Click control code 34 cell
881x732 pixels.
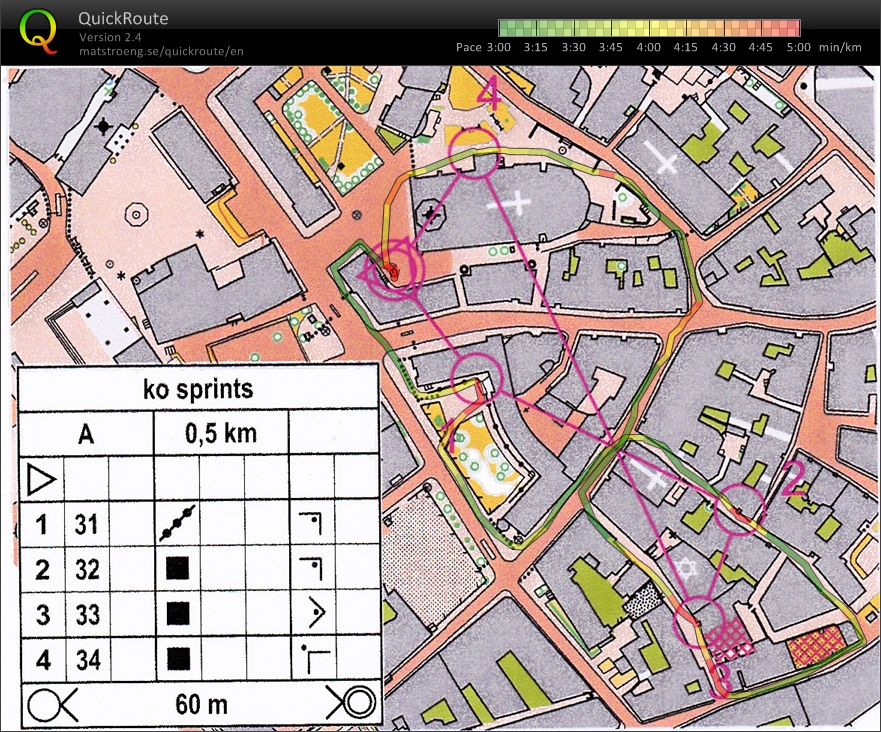pyautogui.click(x=88, y=660)
